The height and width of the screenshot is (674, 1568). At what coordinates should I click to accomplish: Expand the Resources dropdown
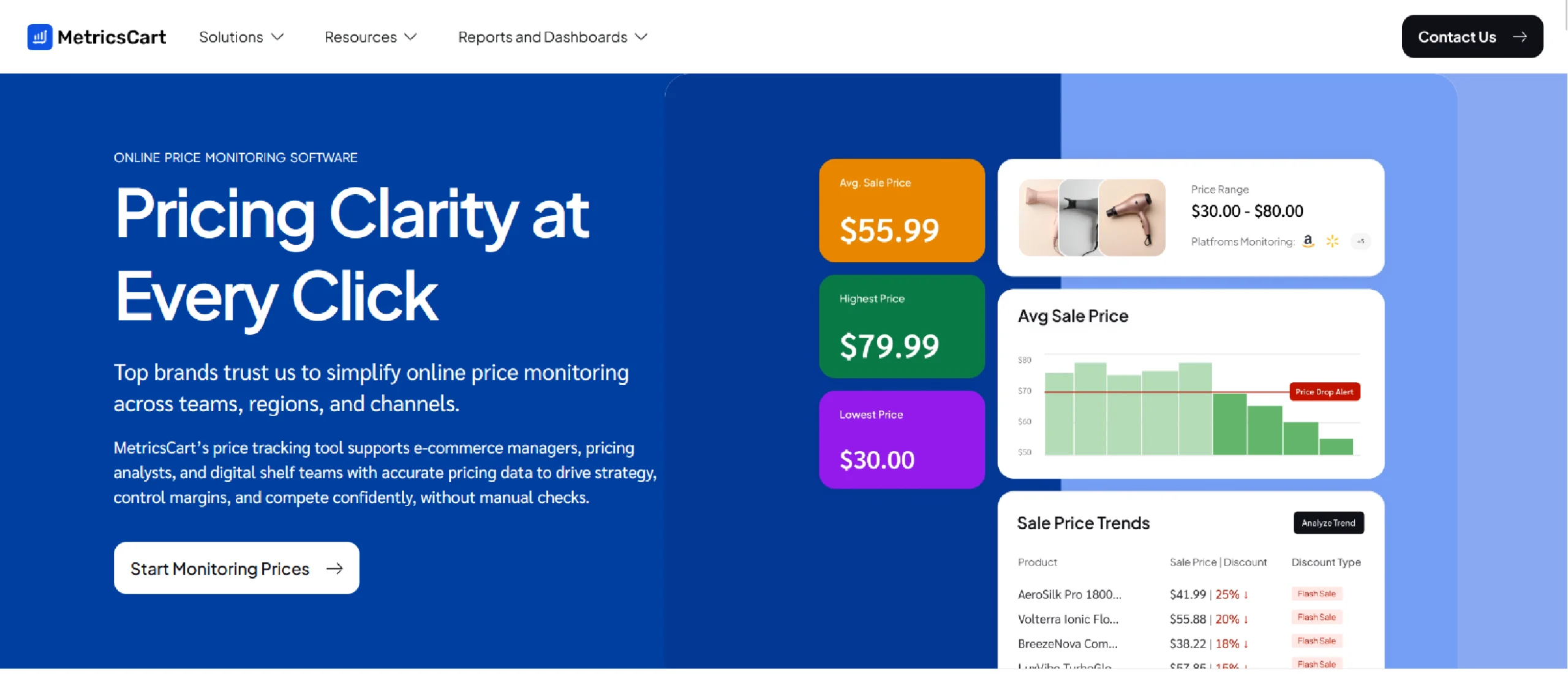(x=369, y=37)
